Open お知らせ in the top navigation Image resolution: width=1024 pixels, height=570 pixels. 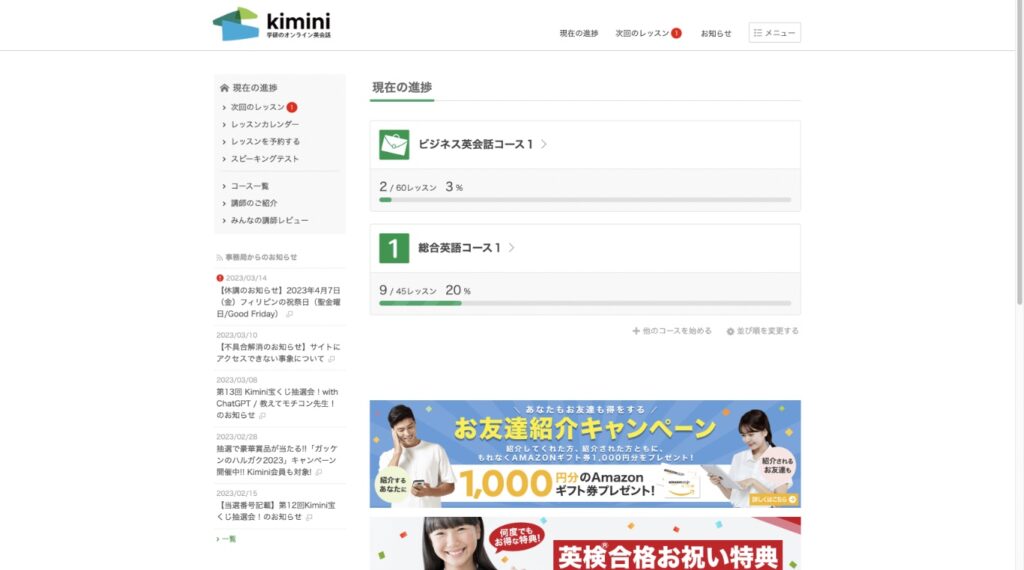point(715,33)
